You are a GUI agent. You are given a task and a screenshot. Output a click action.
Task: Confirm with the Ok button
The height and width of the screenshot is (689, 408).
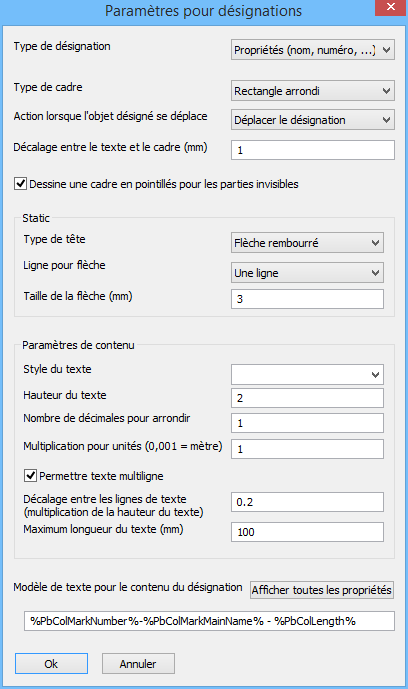(x=51, y=664)
